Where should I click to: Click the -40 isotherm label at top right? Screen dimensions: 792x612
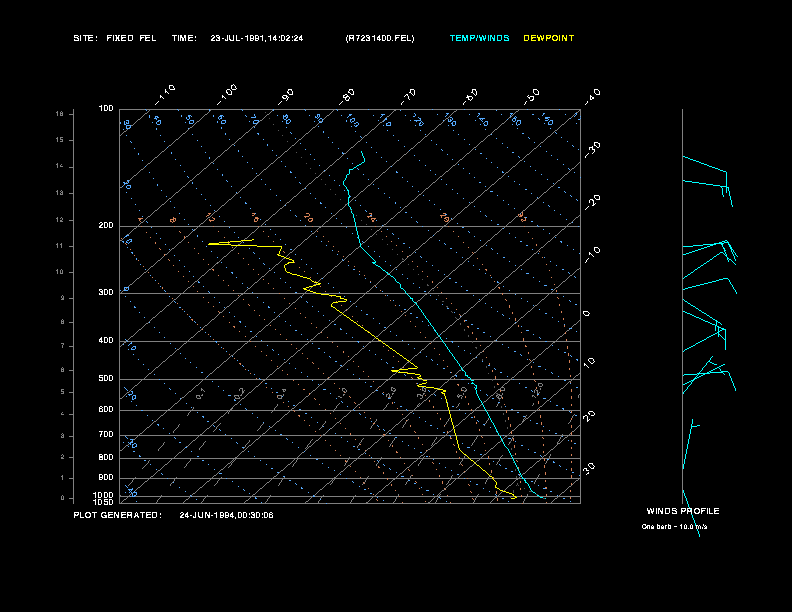click(592, 97)
